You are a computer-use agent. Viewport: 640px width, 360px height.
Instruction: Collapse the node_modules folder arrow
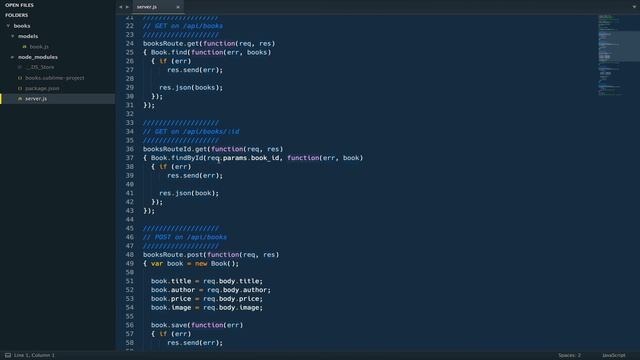coord(13,57)
